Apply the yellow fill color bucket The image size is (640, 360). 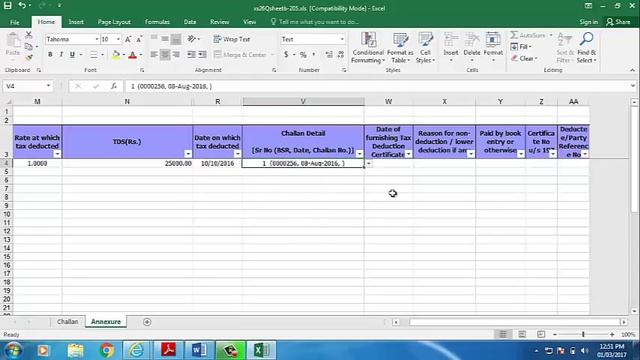coord(116,54)
